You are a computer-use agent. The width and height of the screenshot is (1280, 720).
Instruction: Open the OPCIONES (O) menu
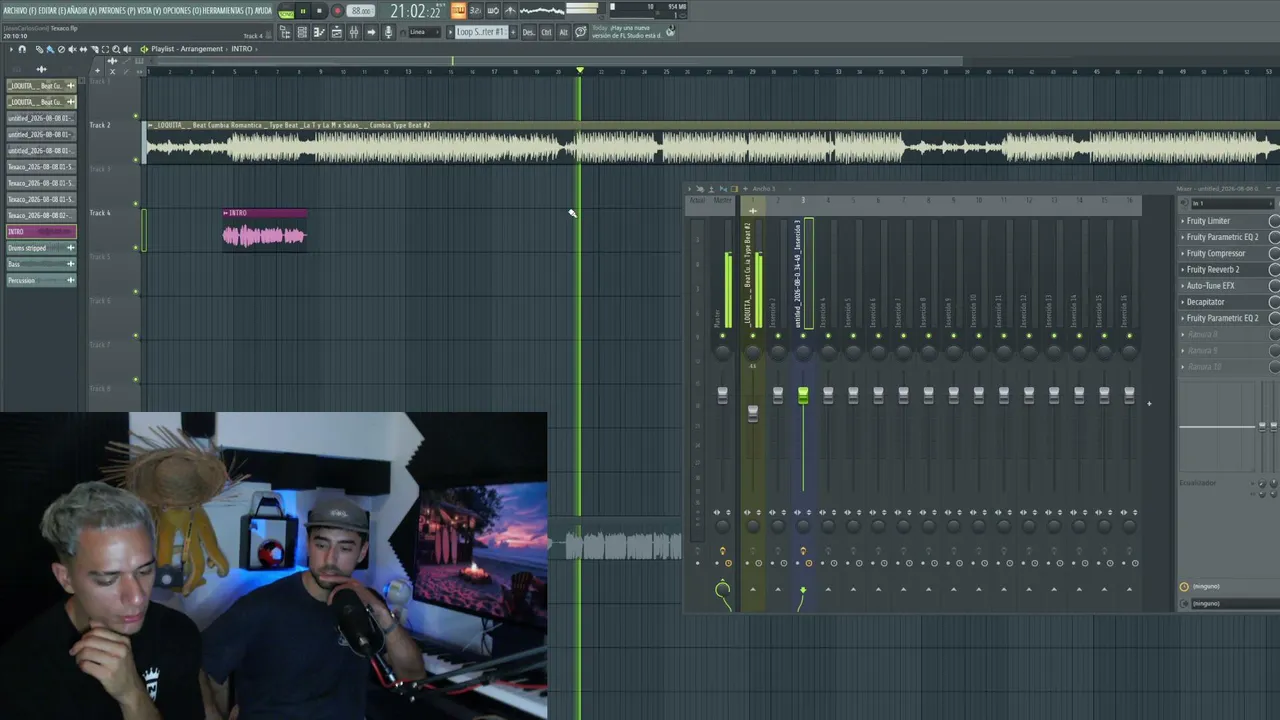(182, 11)
